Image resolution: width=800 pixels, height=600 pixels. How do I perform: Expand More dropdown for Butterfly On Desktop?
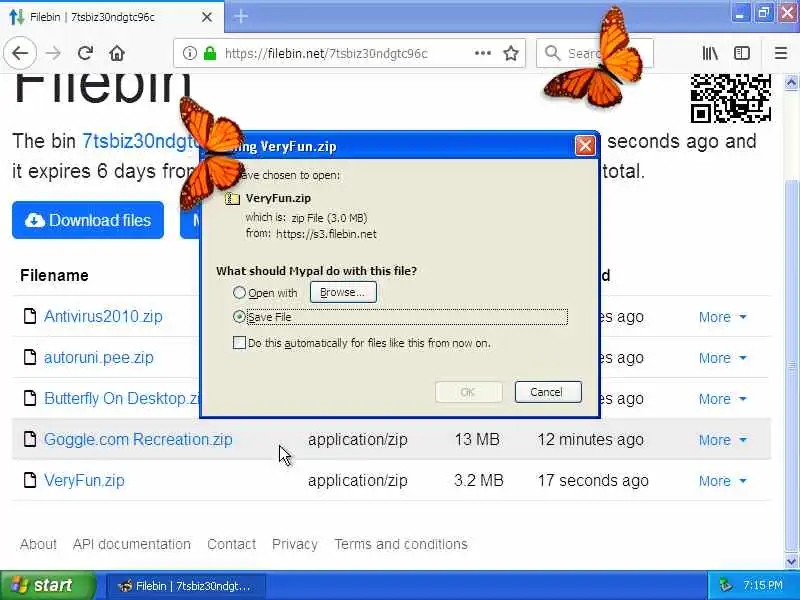pos(722,398)
